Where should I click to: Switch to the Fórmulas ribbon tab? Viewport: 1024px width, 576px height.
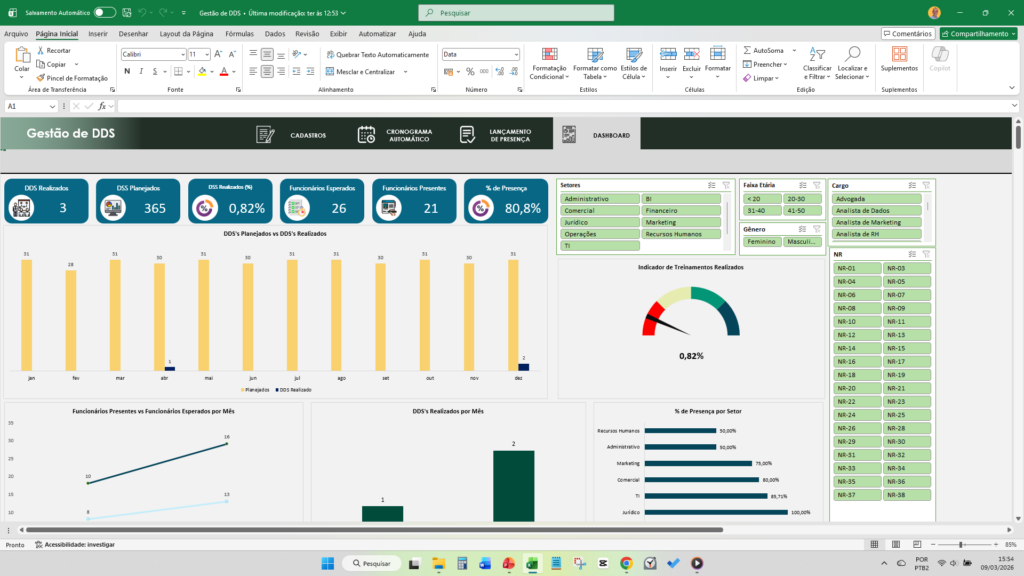tap(239, 33)
